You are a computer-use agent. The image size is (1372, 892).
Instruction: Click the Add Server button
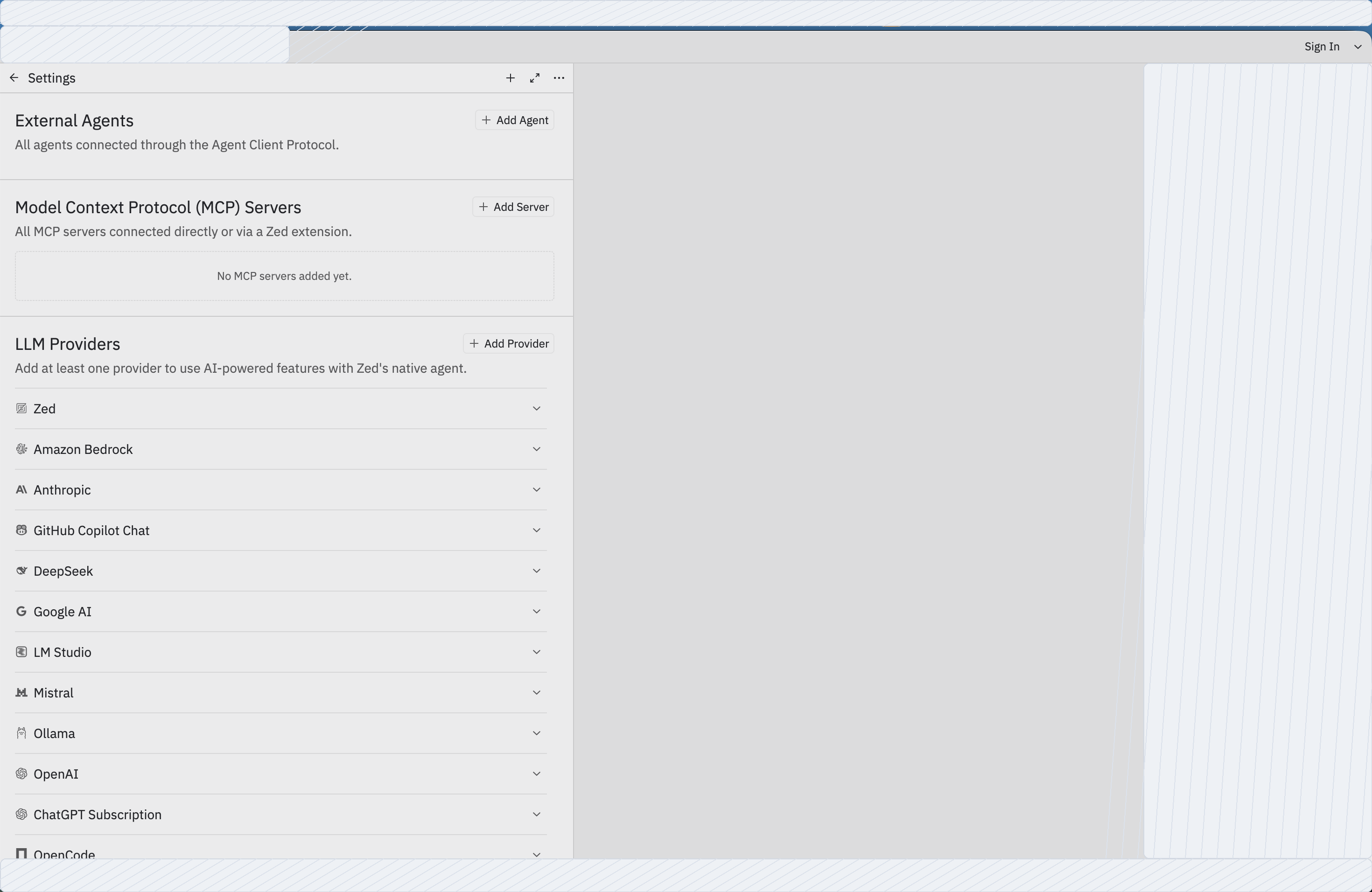514,207
